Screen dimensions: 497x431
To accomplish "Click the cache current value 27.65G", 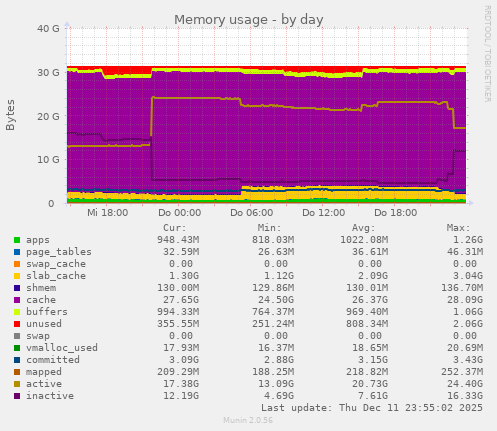I will tap(181, 300).
